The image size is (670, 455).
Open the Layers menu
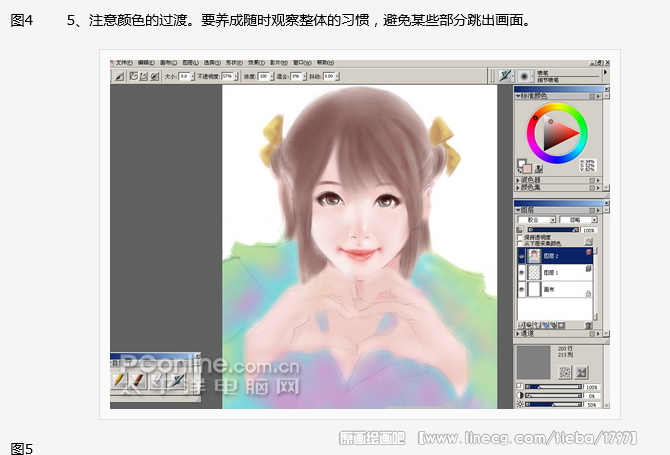coord(191,63)
